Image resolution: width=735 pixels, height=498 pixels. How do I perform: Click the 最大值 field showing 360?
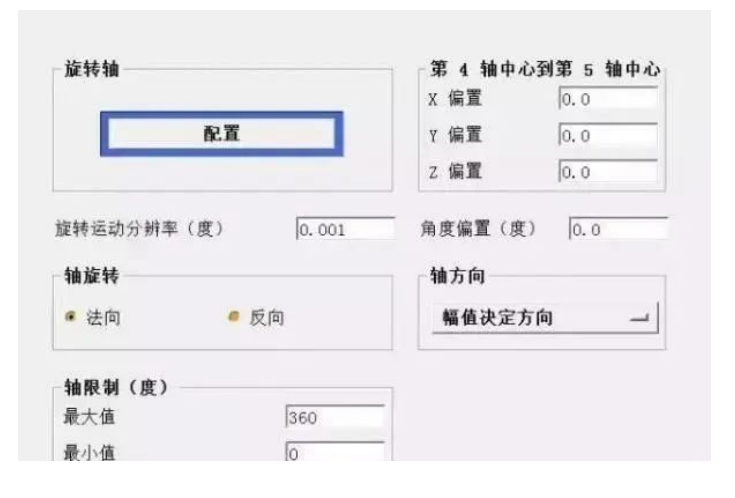point(334,417)
